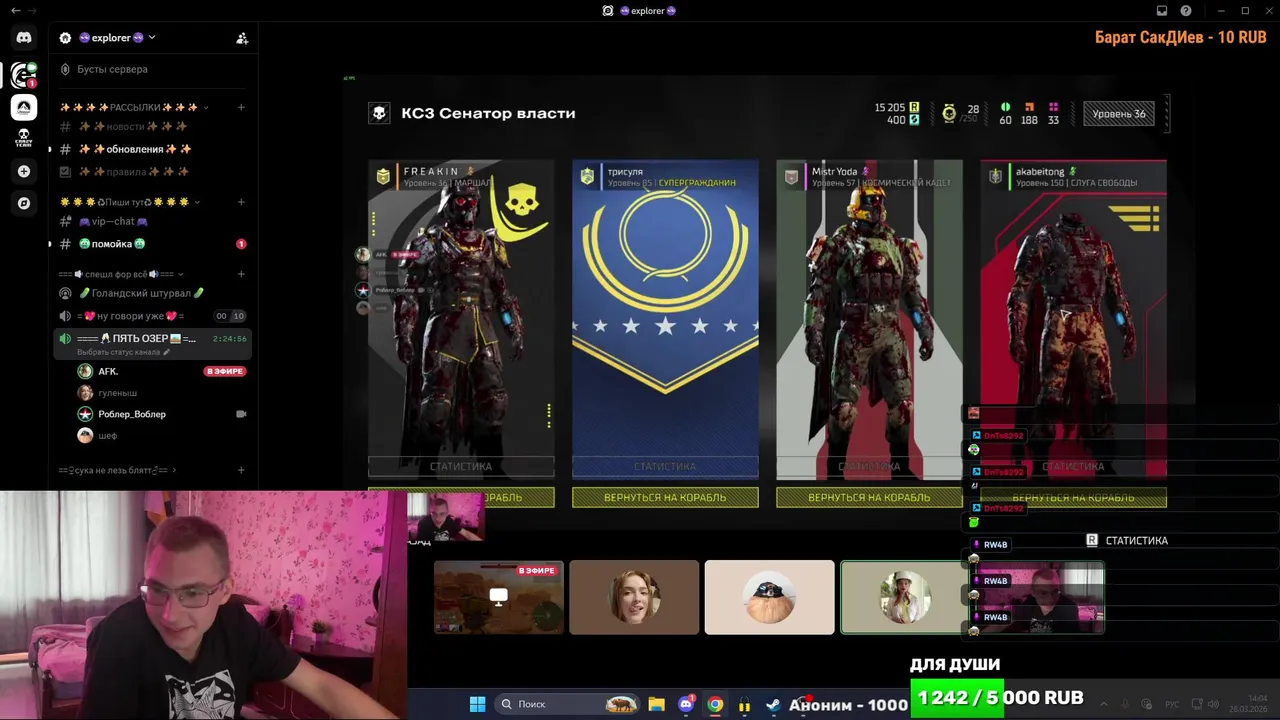Screen dimensions: 1280x720
Task: Click Выбрать статус канала link
Action: tap(124, 352)
